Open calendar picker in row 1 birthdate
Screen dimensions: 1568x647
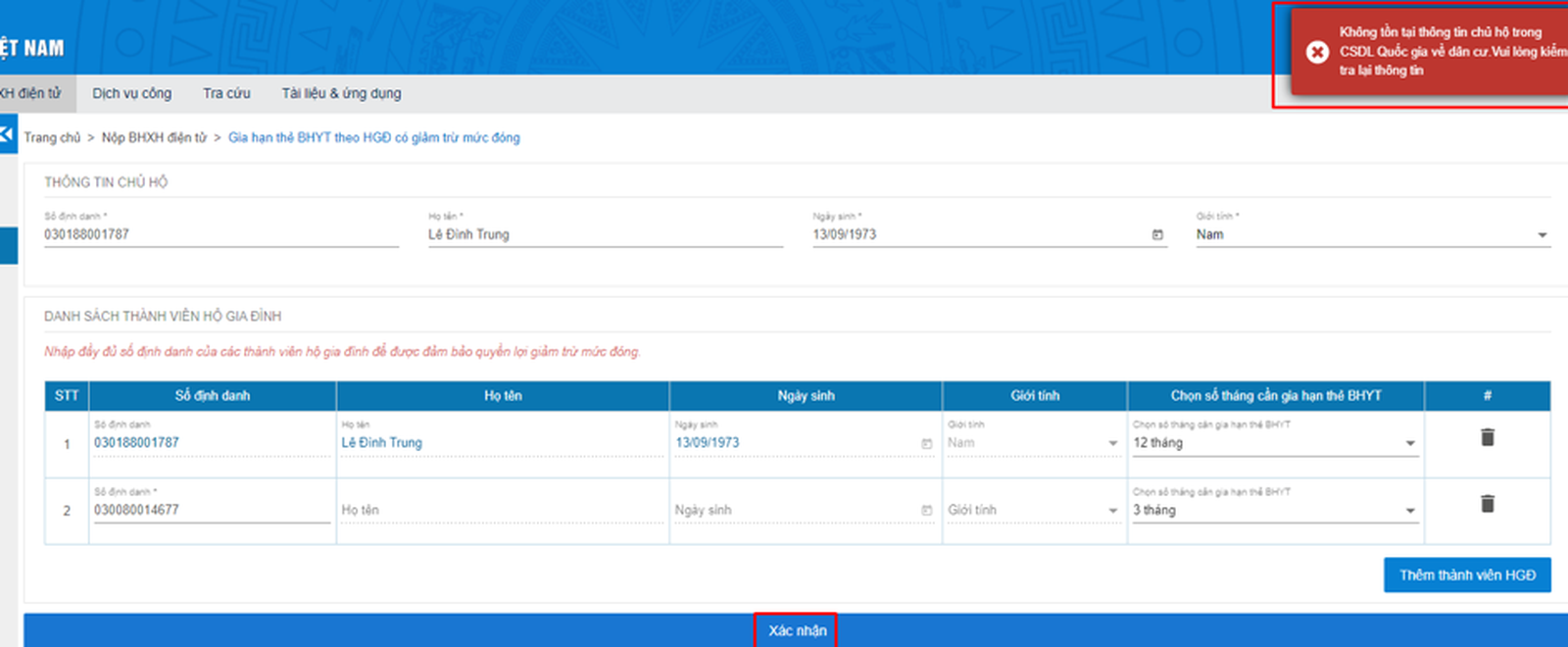tap(926, 444)
